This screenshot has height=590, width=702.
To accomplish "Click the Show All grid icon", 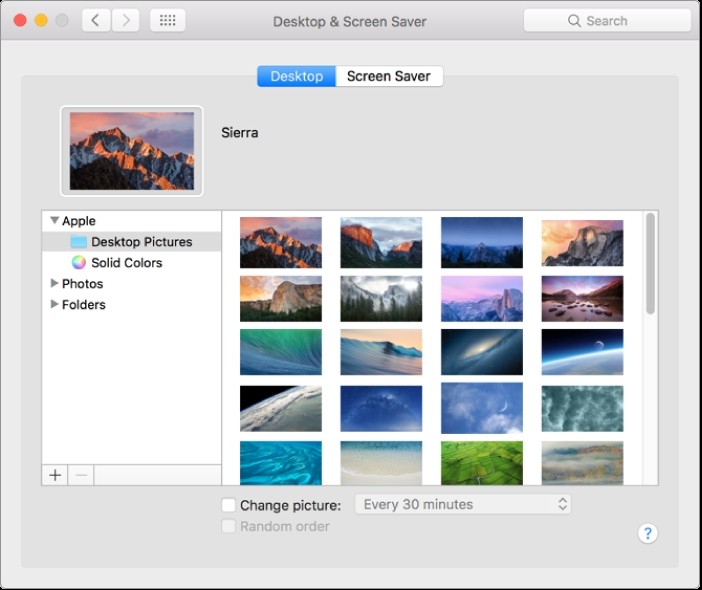I will [167, 20].
